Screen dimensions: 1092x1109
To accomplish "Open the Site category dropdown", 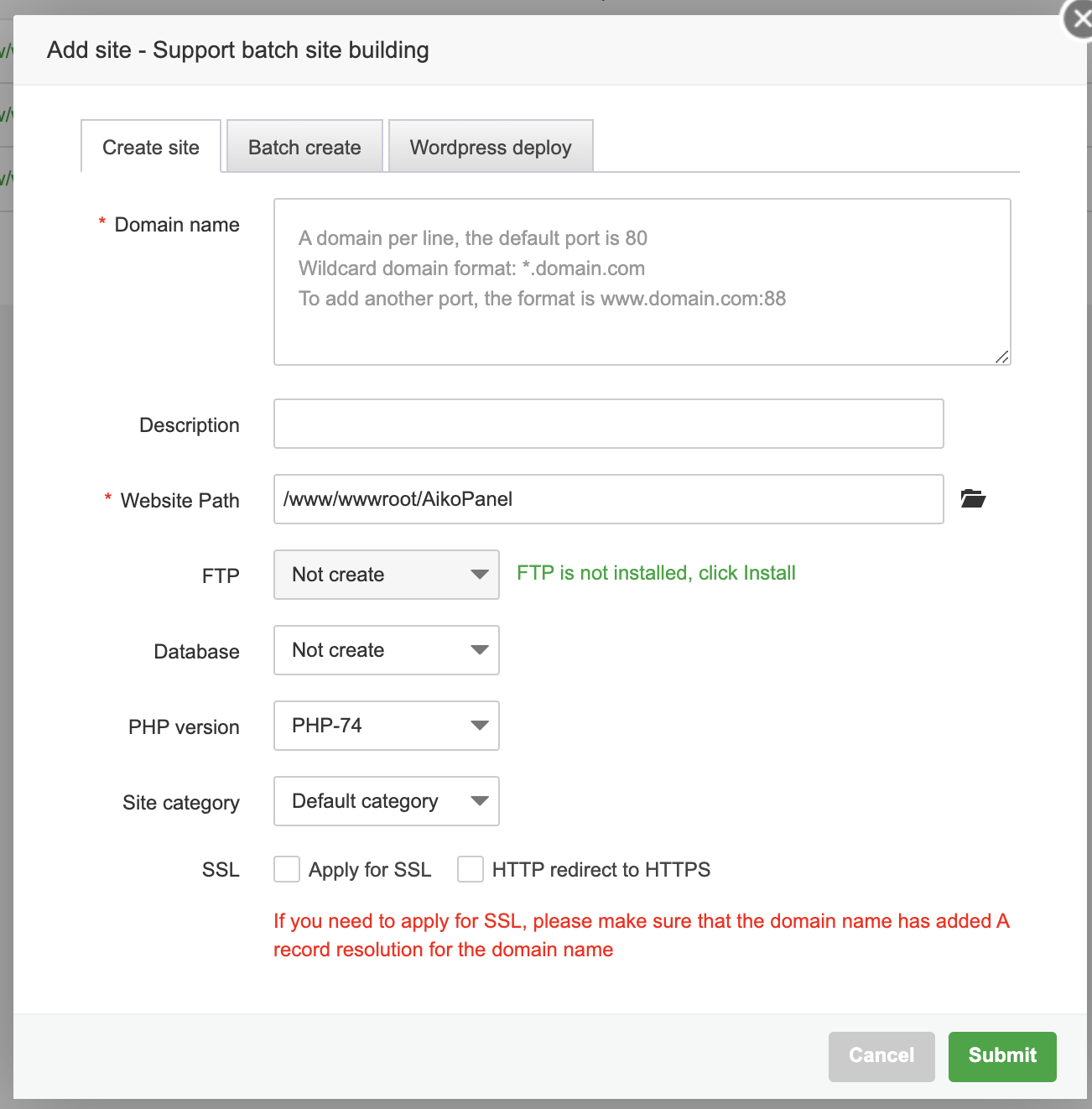I will click(x=386, y=801).
